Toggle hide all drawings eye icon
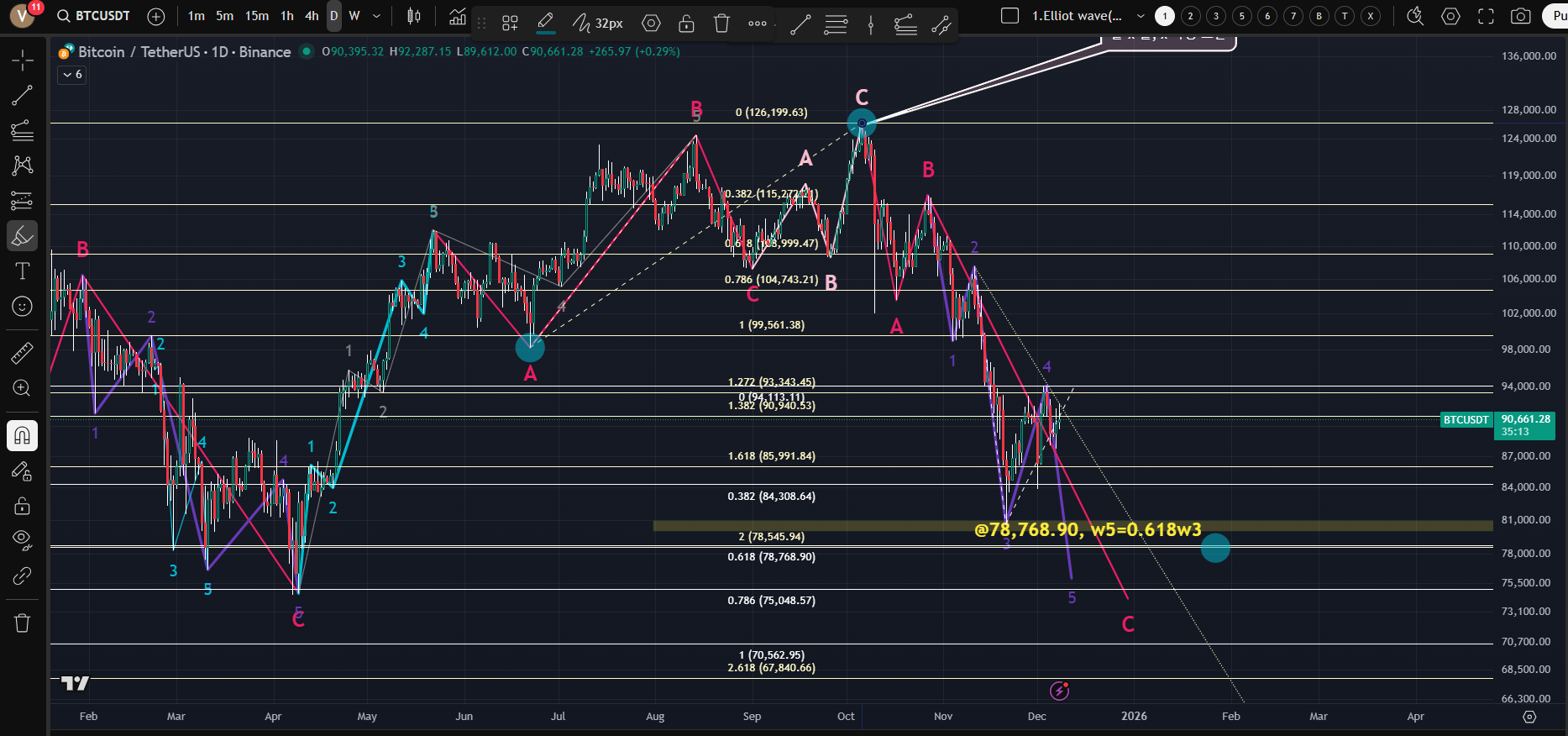Screen dimensions: 1568x736 click(x=23, y=539)
